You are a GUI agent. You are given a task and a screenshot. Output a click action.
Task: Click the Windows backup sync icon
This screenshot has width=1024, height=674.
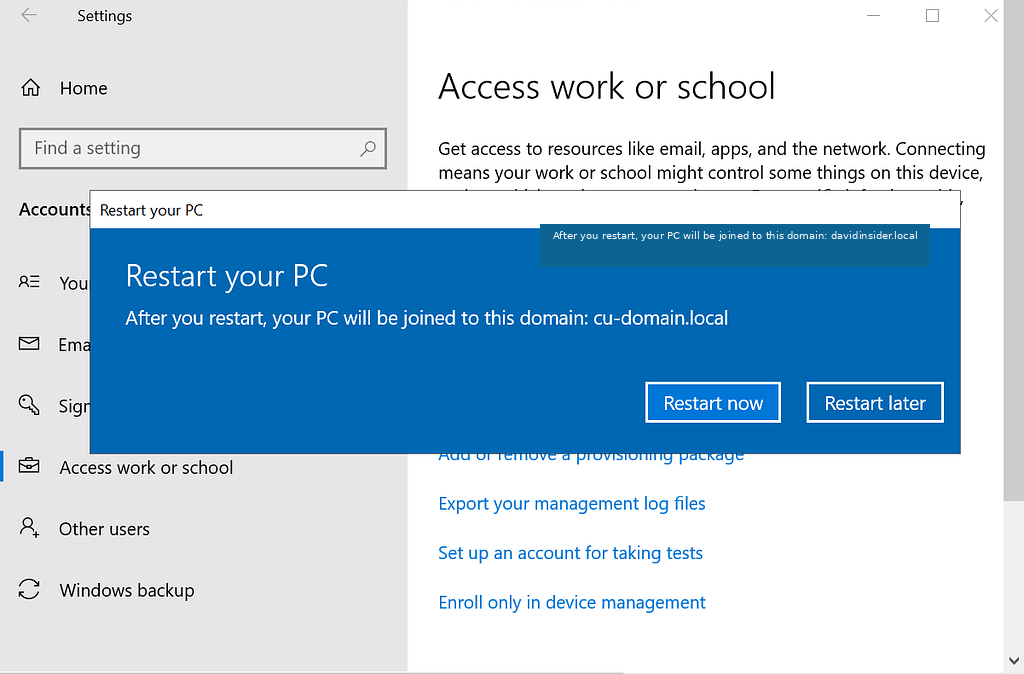29,589
